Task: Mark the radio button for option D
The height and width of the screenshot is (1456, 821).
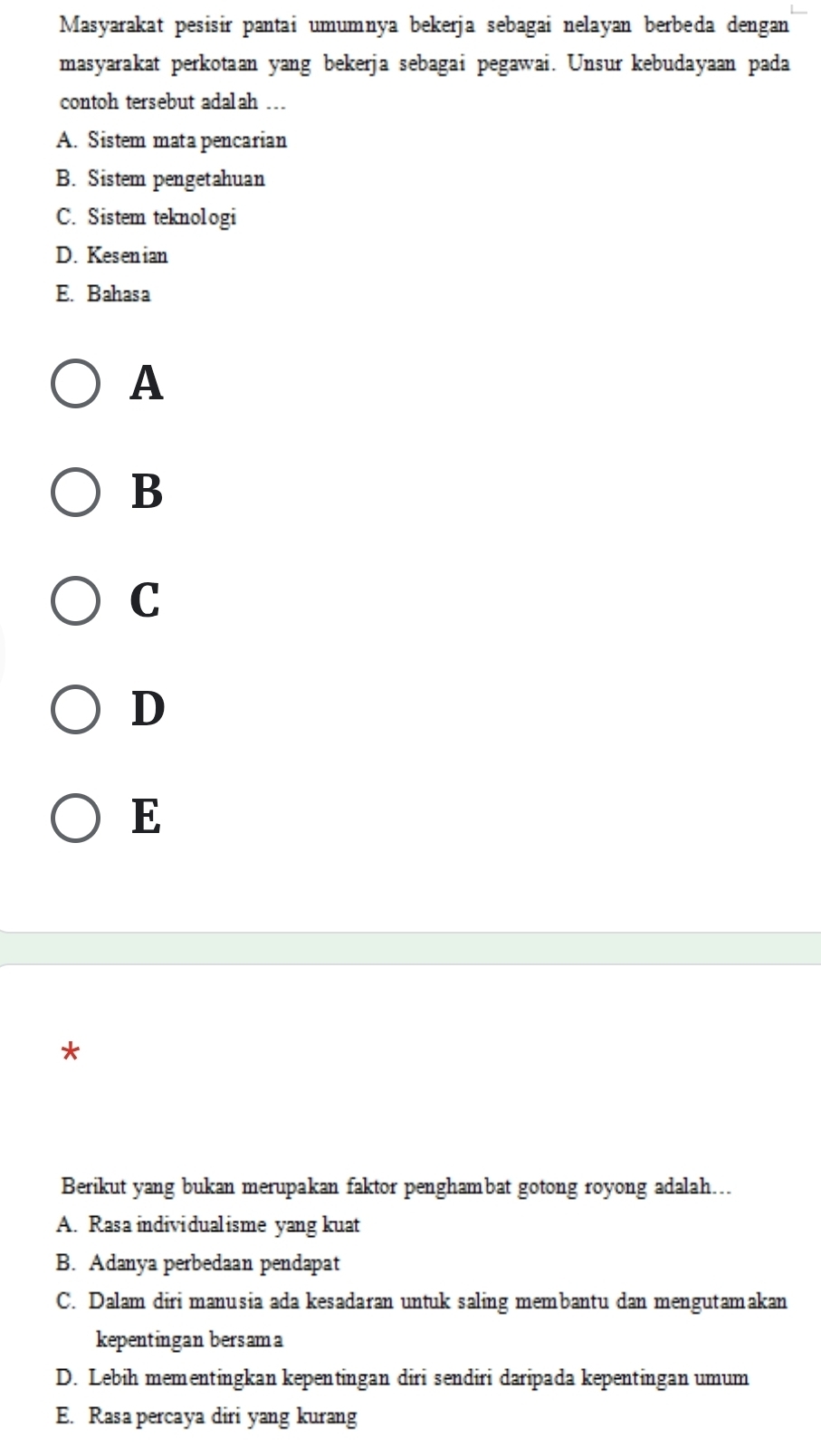Action: [x=75, y=710]
